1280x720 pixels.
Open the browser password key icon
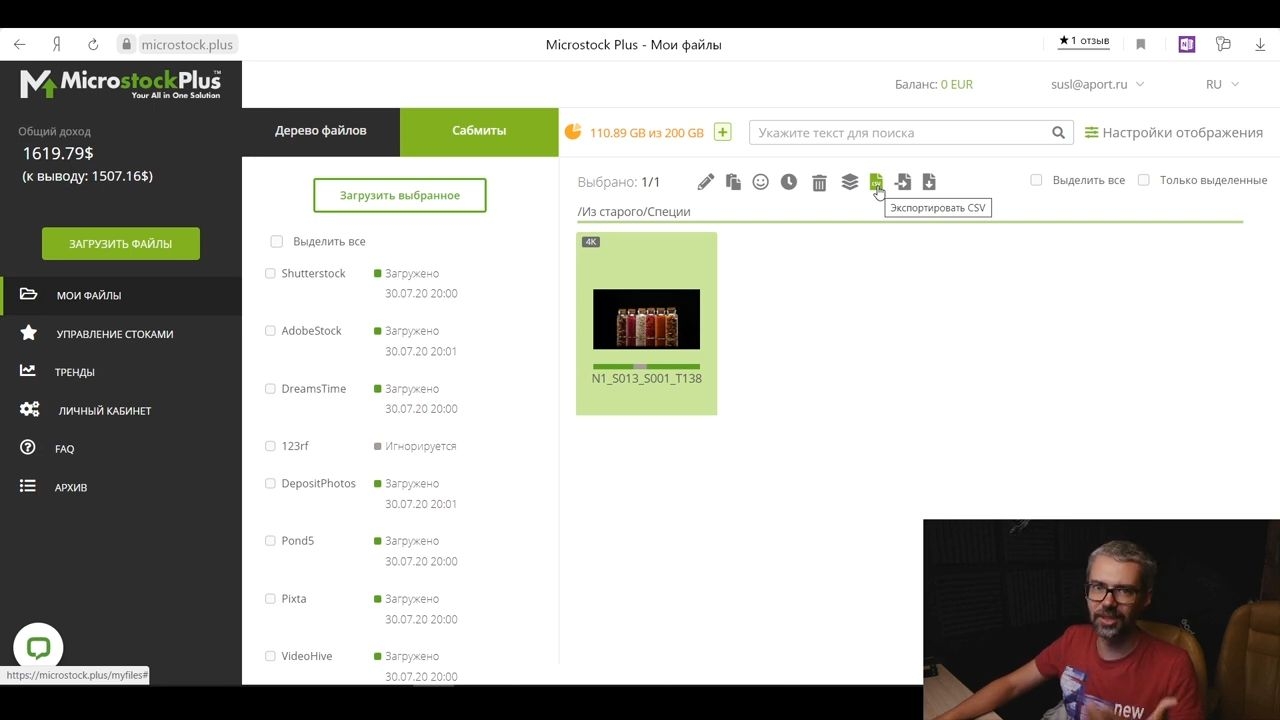1223,44
